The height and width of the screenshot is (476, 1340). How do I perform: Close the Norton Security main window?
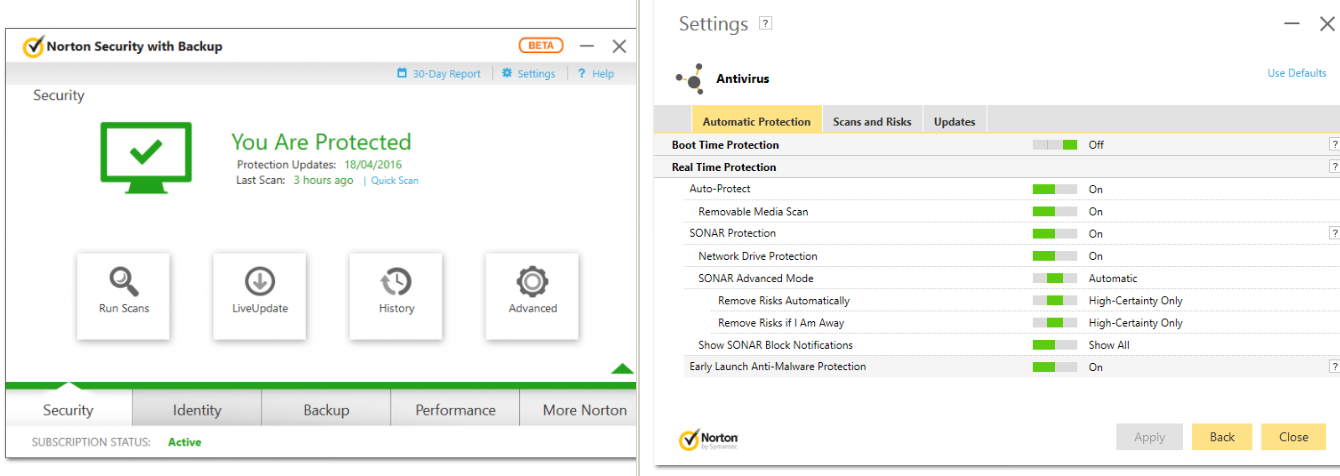(x=619, y=46)
